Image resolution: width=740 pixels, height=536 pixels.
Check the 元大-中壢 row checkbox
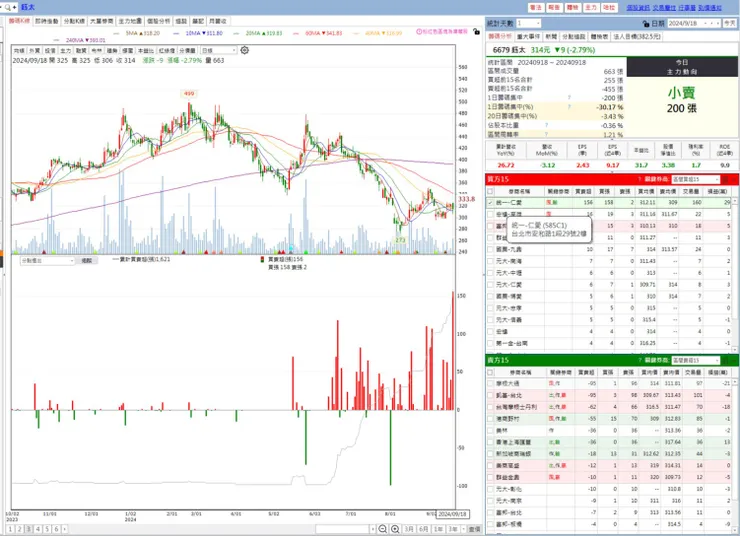coord(490,273)
